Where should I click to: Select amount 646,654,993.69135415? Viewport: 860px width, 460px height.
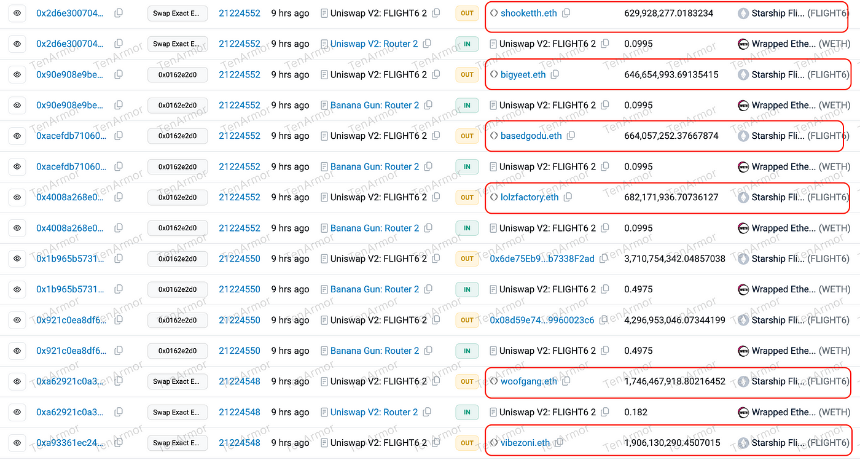click(x=671, y=74)
